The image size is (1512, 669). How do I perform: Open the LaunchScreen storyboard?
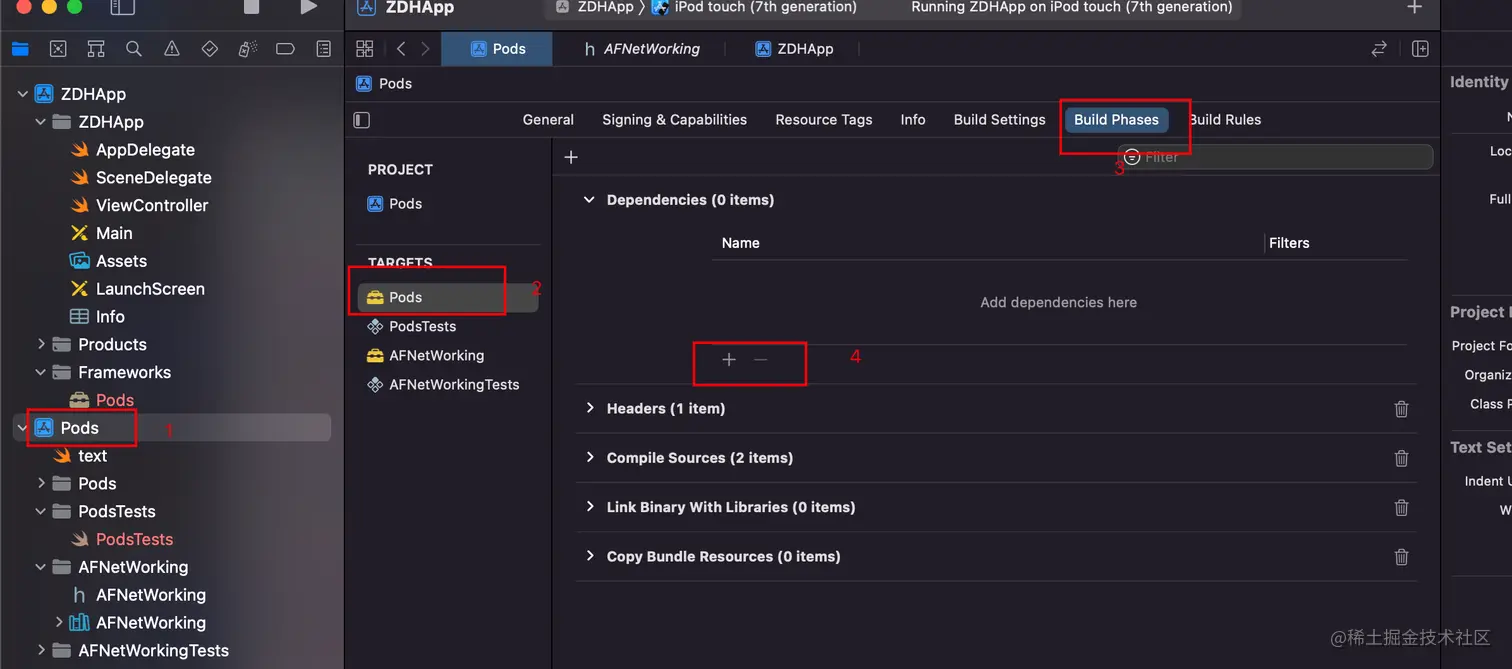pyautogui.click(x=150, y=289)
